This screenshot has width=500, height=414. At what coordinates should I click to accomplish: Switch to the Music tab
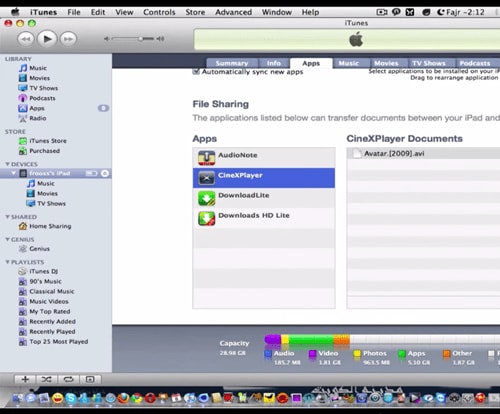[349, 63]
